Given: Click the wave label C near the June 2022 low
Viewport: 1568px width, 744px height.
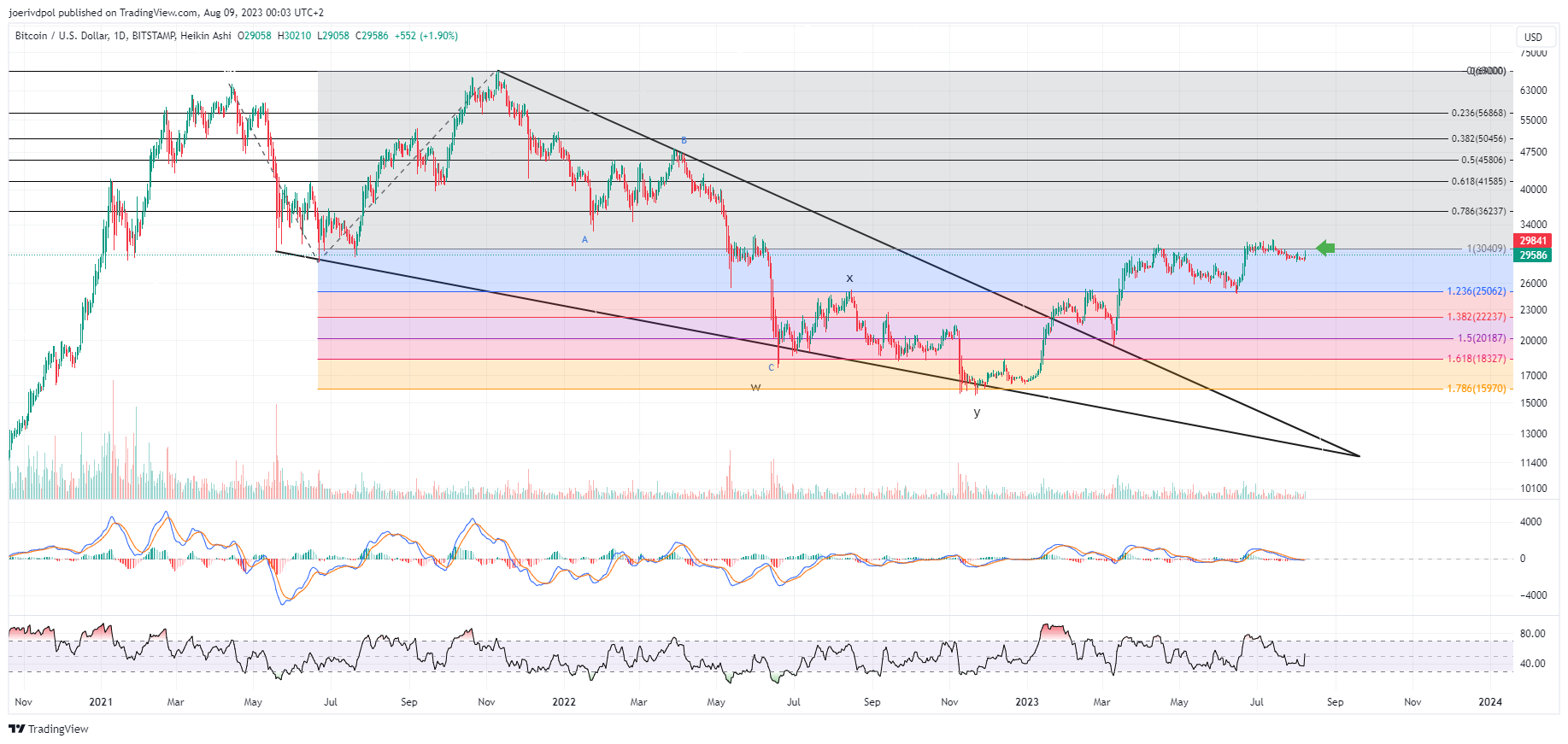Looking at the screenshot, I should click(771, 368).
